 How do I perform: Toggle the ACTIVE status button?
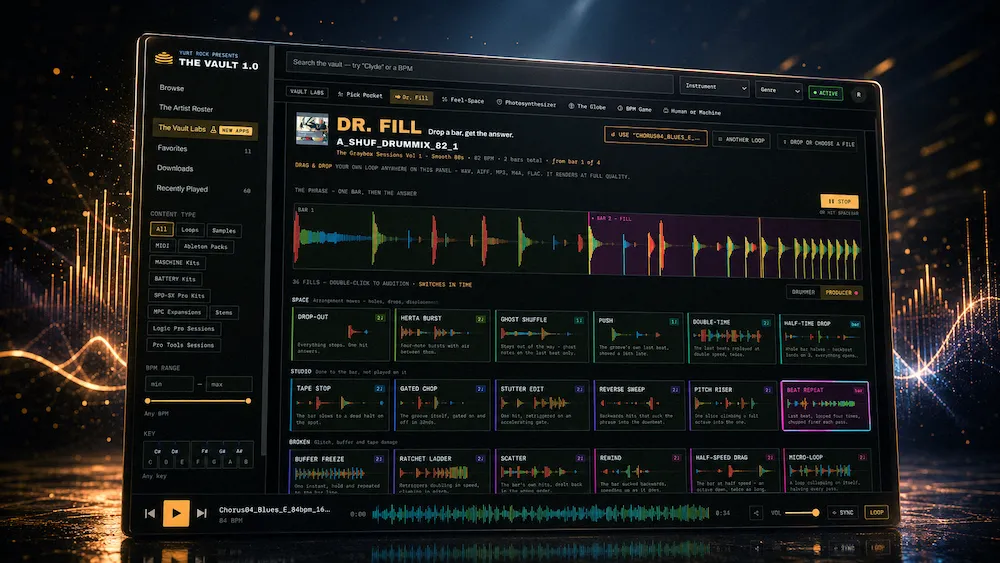coord(826,93)
